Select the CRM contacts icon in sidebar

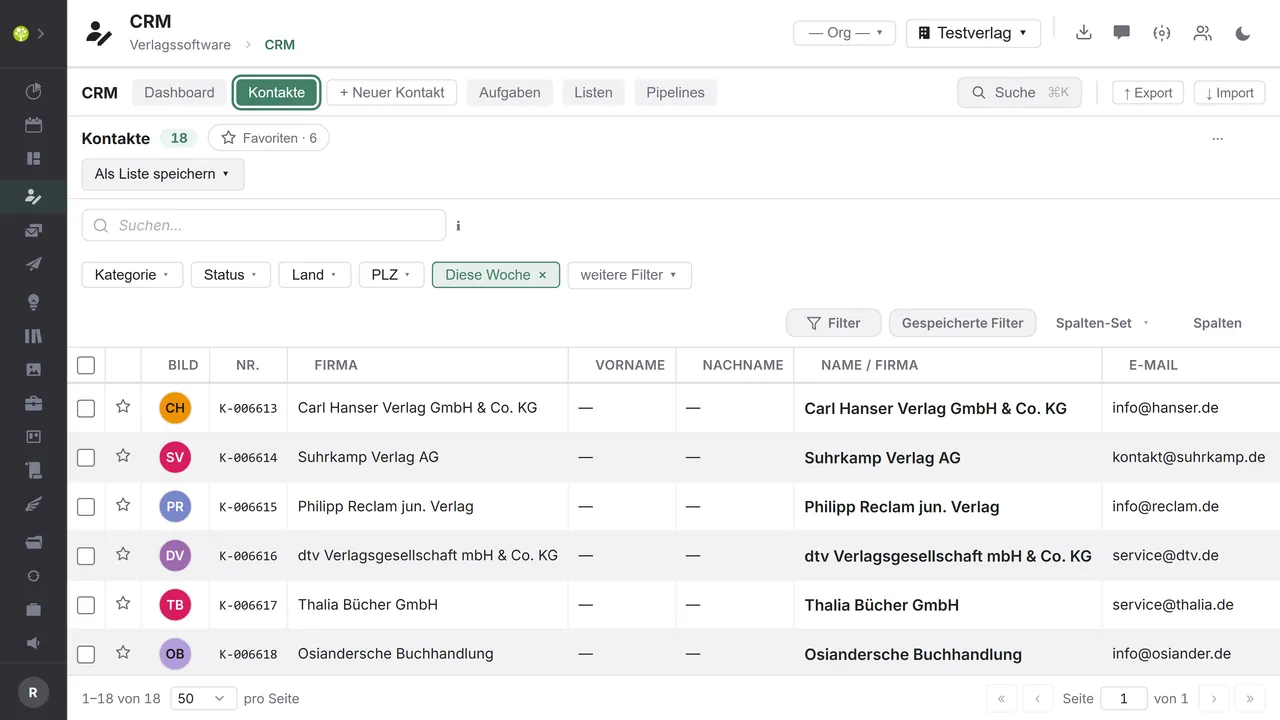click(33, 196)
